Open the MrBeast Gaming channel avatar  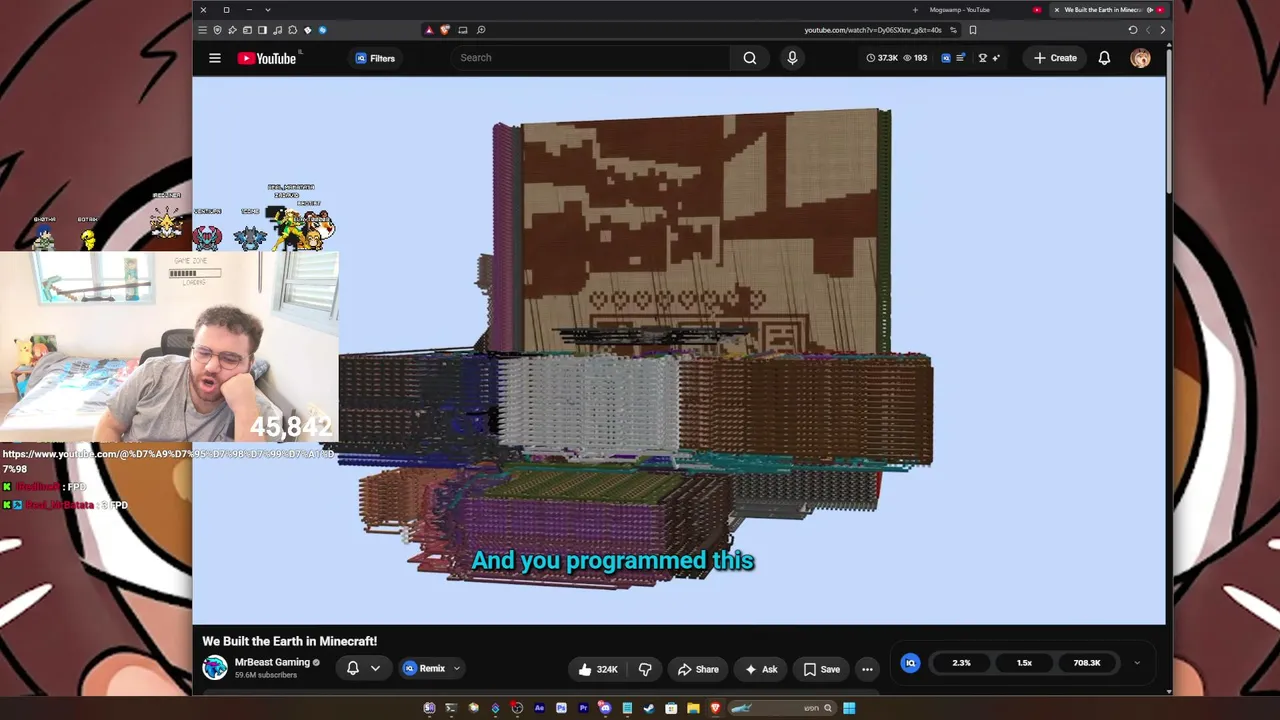tap(215, 668)
